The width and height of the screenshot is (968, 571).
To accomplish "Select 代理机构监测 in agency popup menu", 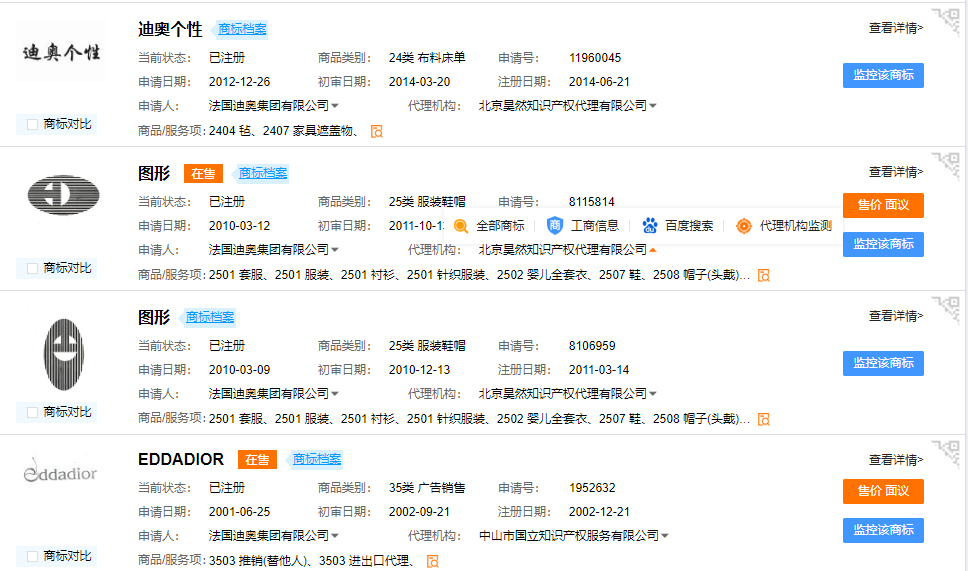I will point(796,226).
